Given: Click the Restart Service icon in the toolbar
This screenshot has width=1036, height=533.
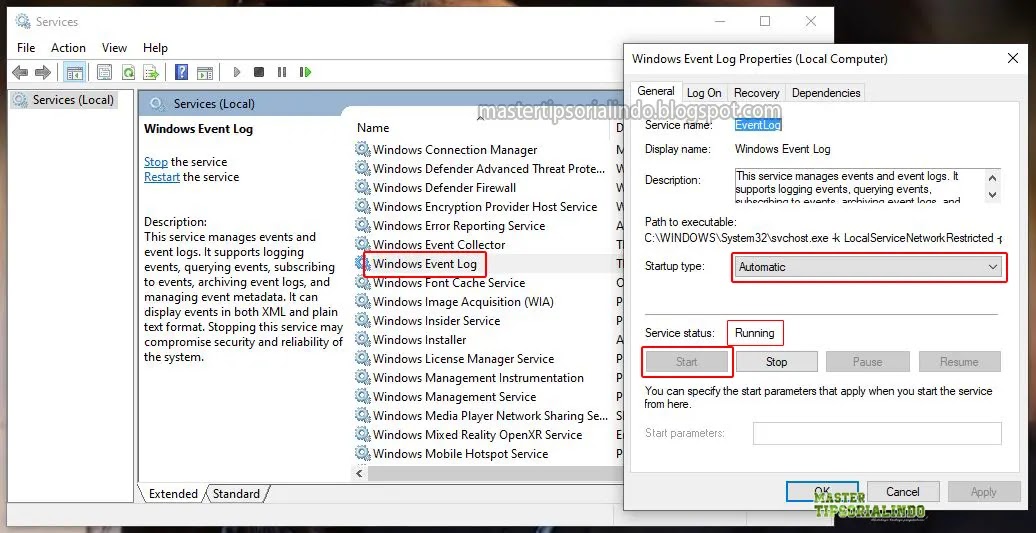Looking at the screenshot, I should coord(305,72).
